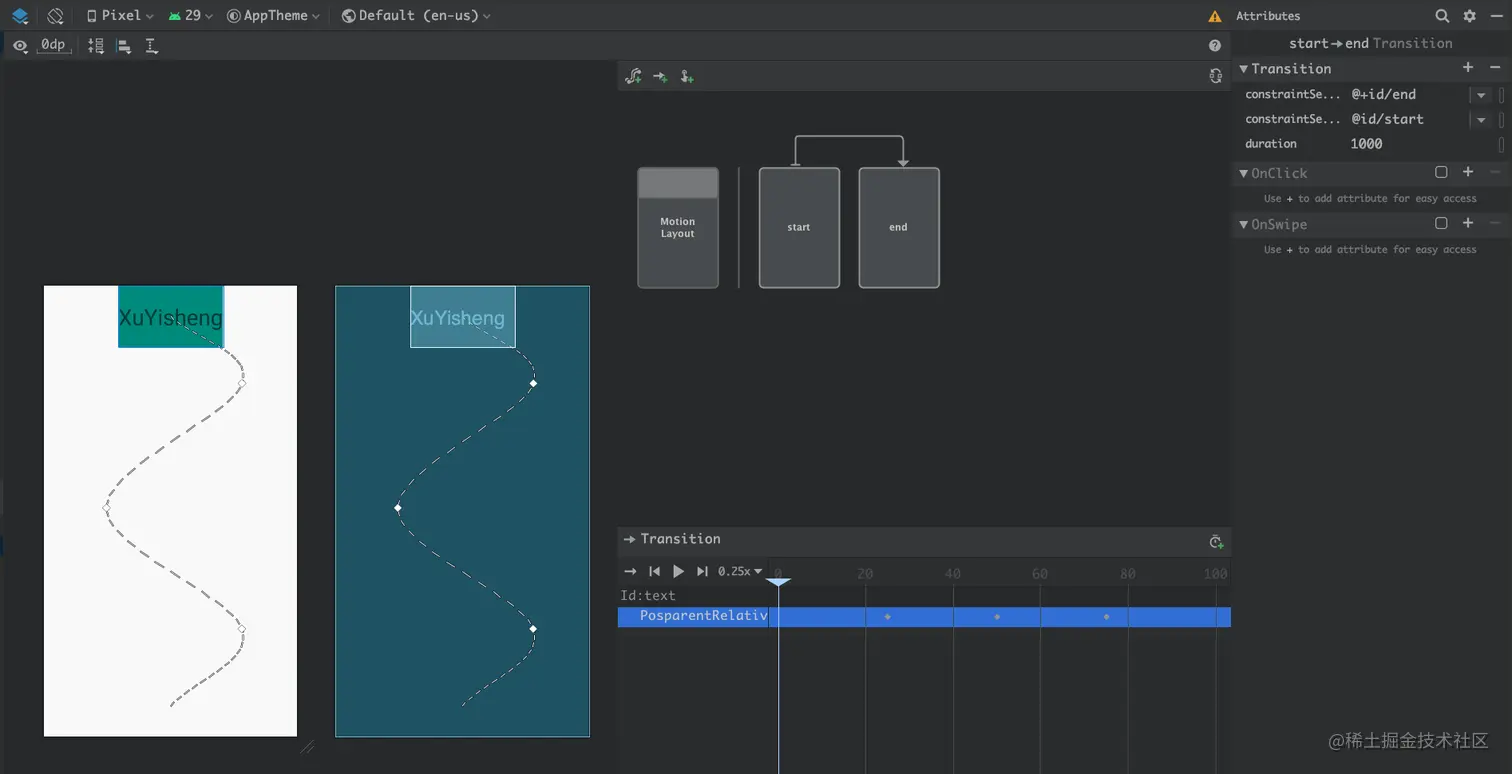Toggle the OnSwipe checkbox
The width and height of the screenshot is (1512, 774).
tap(1441, 223)
